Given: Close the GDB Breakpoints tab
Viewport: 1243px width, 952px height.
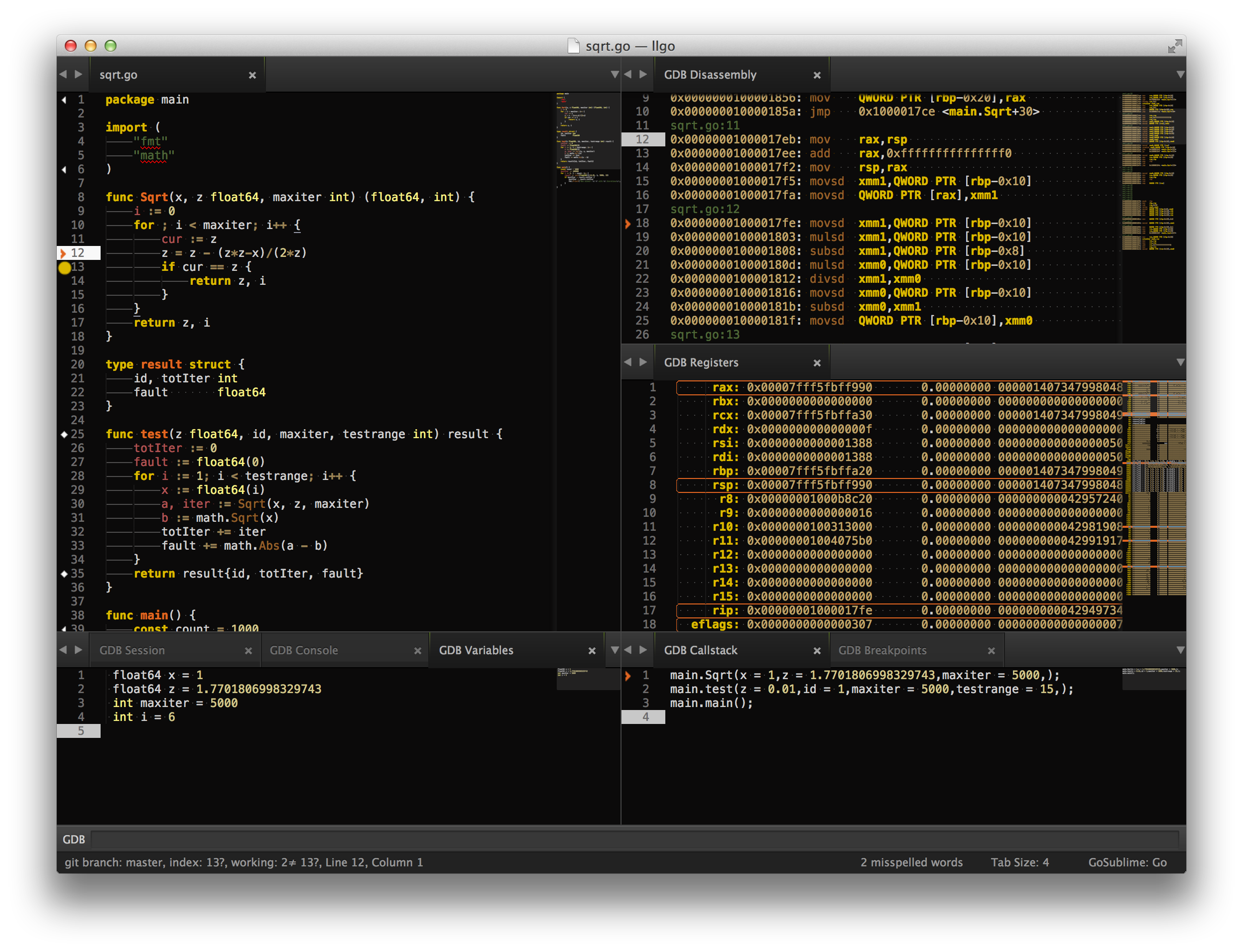Looking at the screenshot, I should coord(992,651).
